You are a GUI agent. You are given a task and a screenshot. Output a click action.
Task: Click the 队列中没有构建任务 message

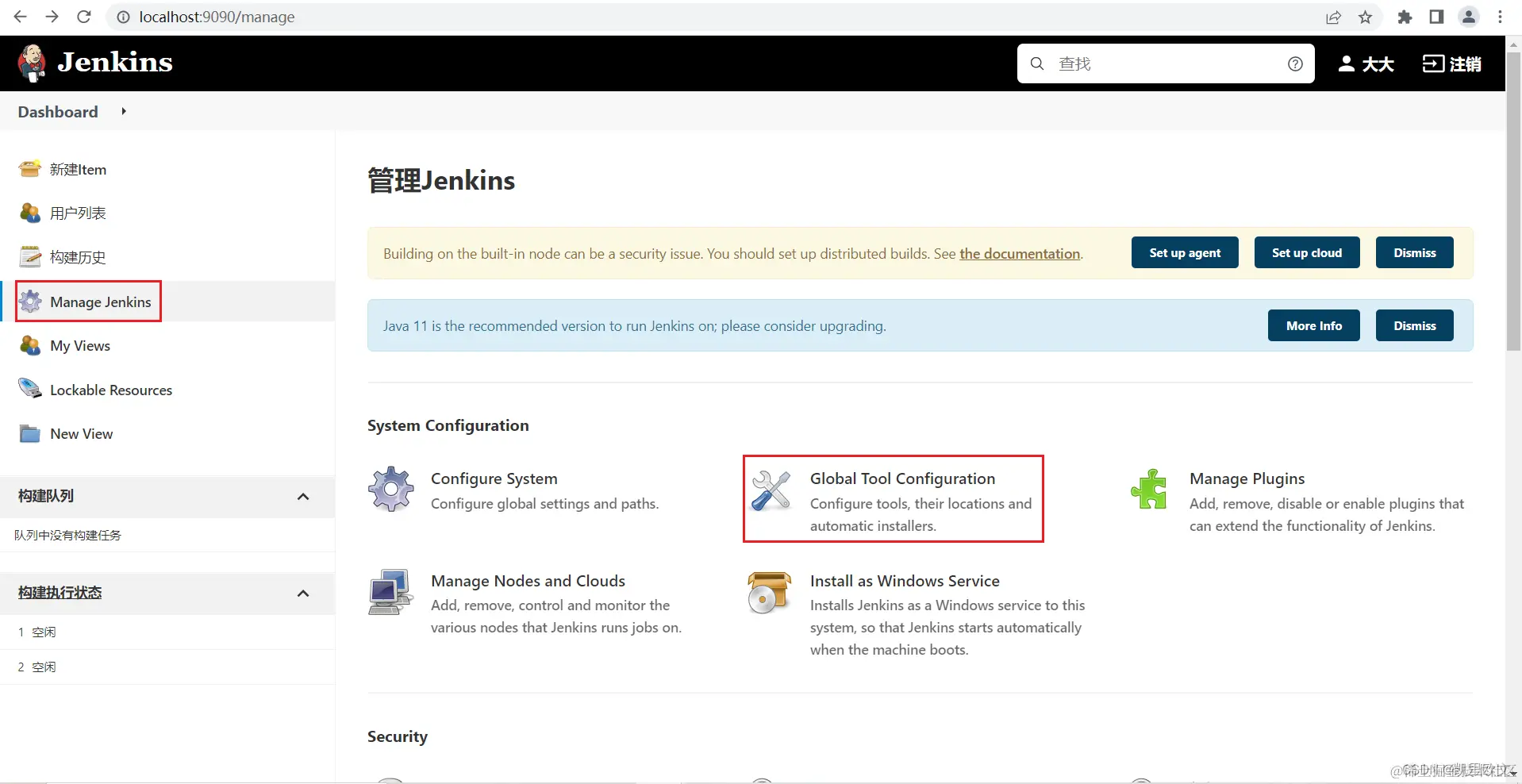[x=67, y=535]
